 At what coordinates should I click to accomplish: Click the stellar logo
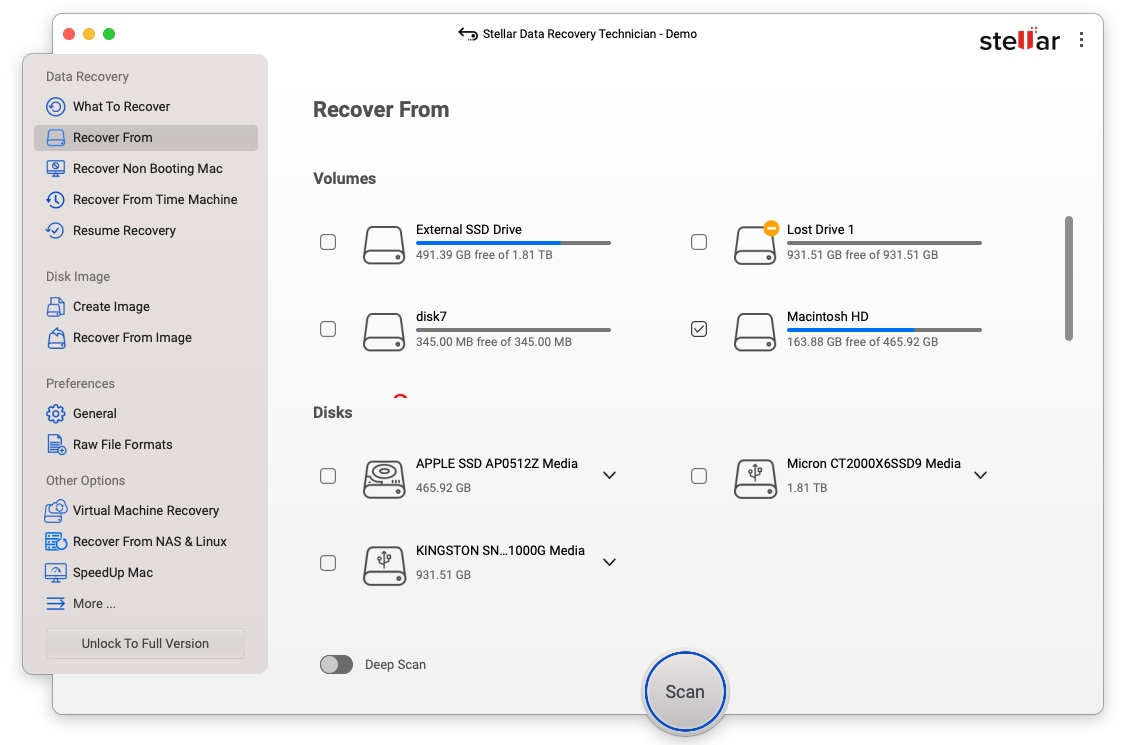pyautogui.click(x=1019, y=40)
